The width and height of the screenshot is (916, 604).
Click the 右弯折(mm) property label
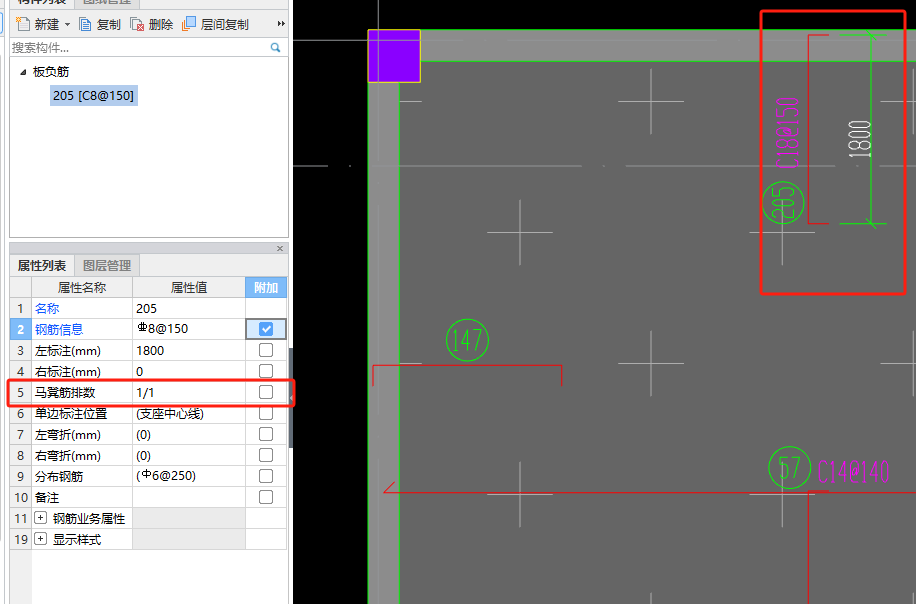click(x=68, y=456)
